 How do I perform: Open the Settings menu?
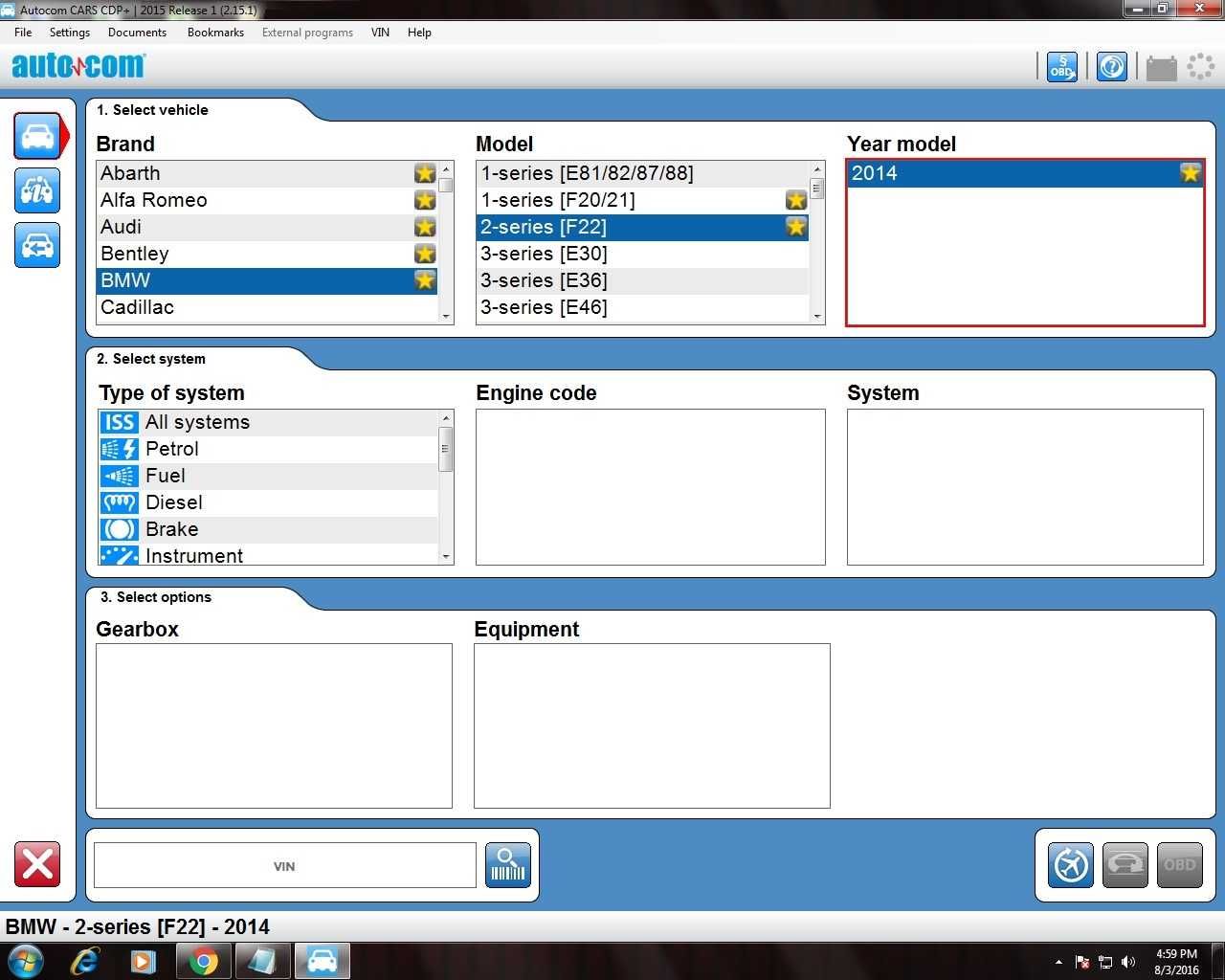pos(70,33)
